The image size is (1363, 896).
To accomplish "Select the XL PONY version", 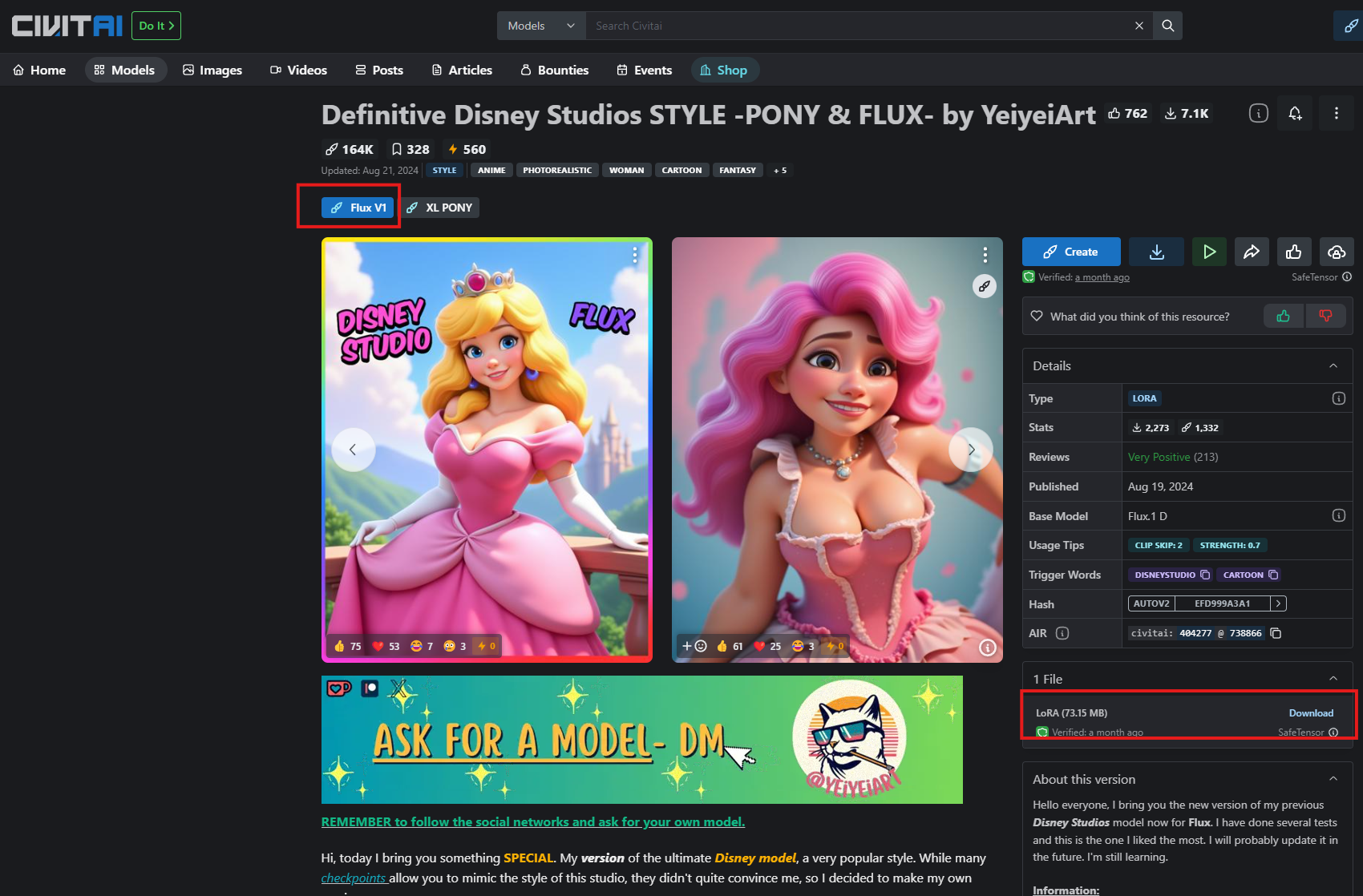I will coord(439,208).
